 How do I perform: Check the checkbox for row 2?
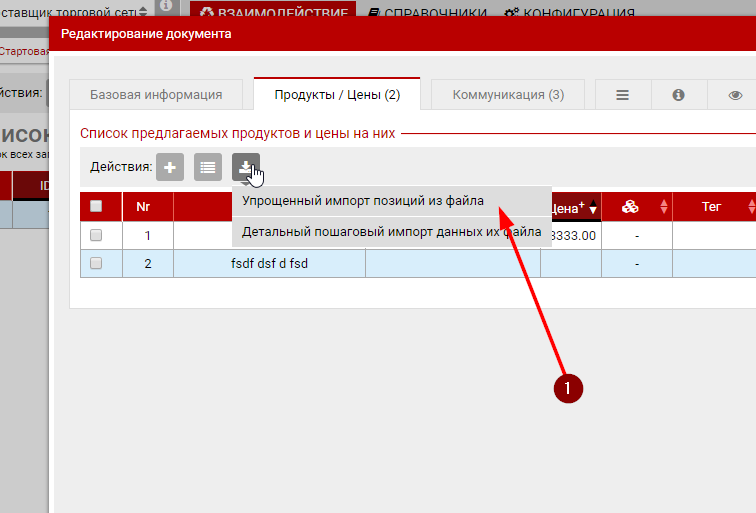pyautogui.click(x=96, y=264)
